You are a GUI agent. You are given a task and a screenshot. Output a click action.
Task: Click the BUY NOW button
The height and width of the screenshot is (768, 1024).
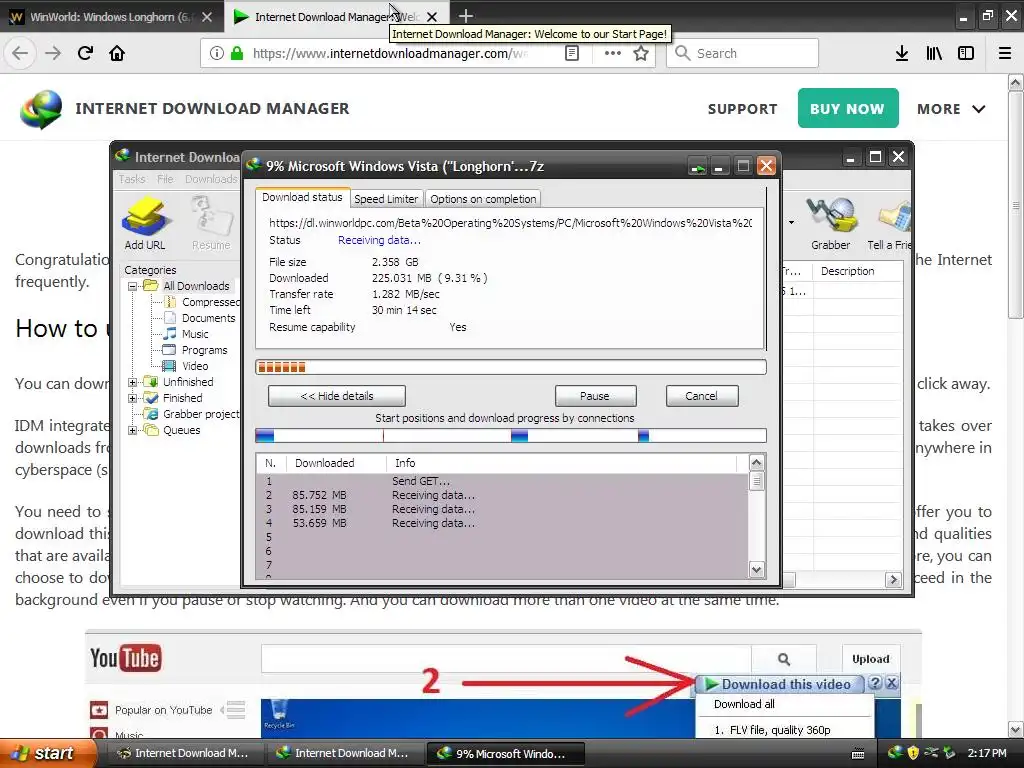[848, 108]
